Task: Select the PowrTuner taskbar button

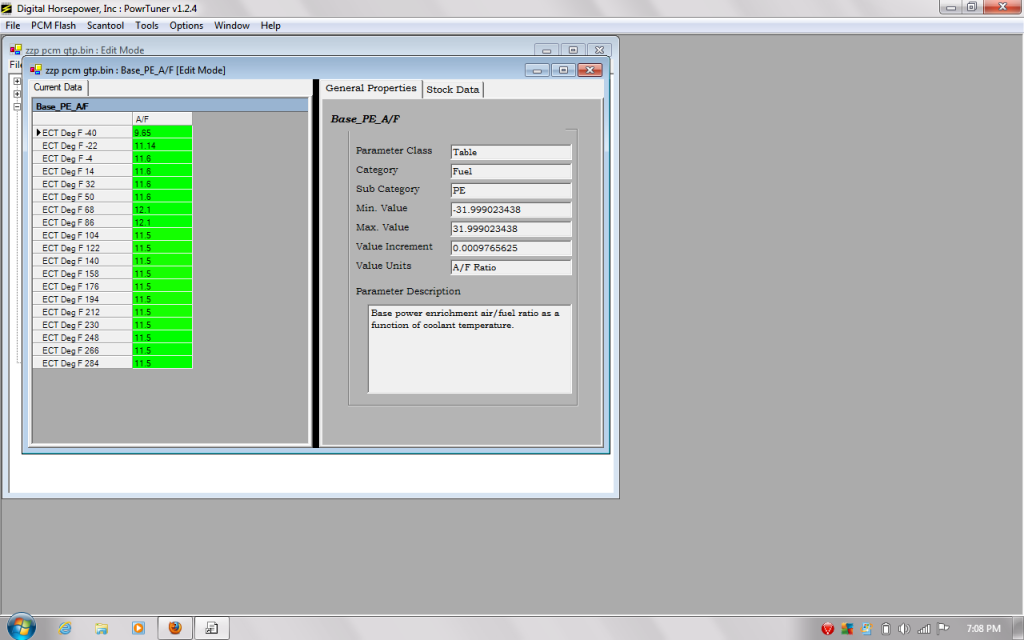Action: click(212, 628)
